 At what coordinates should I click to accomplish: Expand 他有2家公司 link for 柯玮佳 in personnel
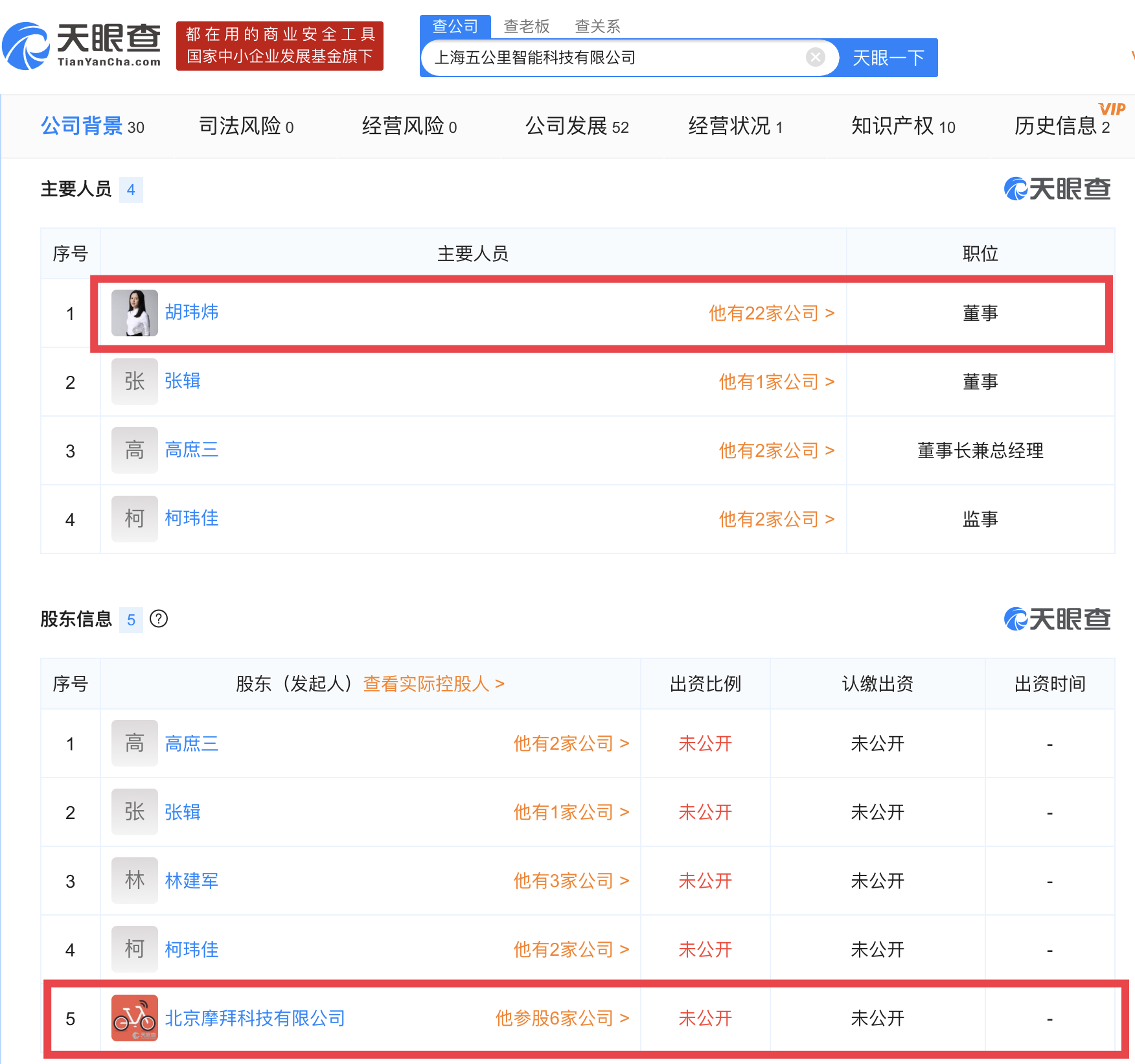(777, 520)
